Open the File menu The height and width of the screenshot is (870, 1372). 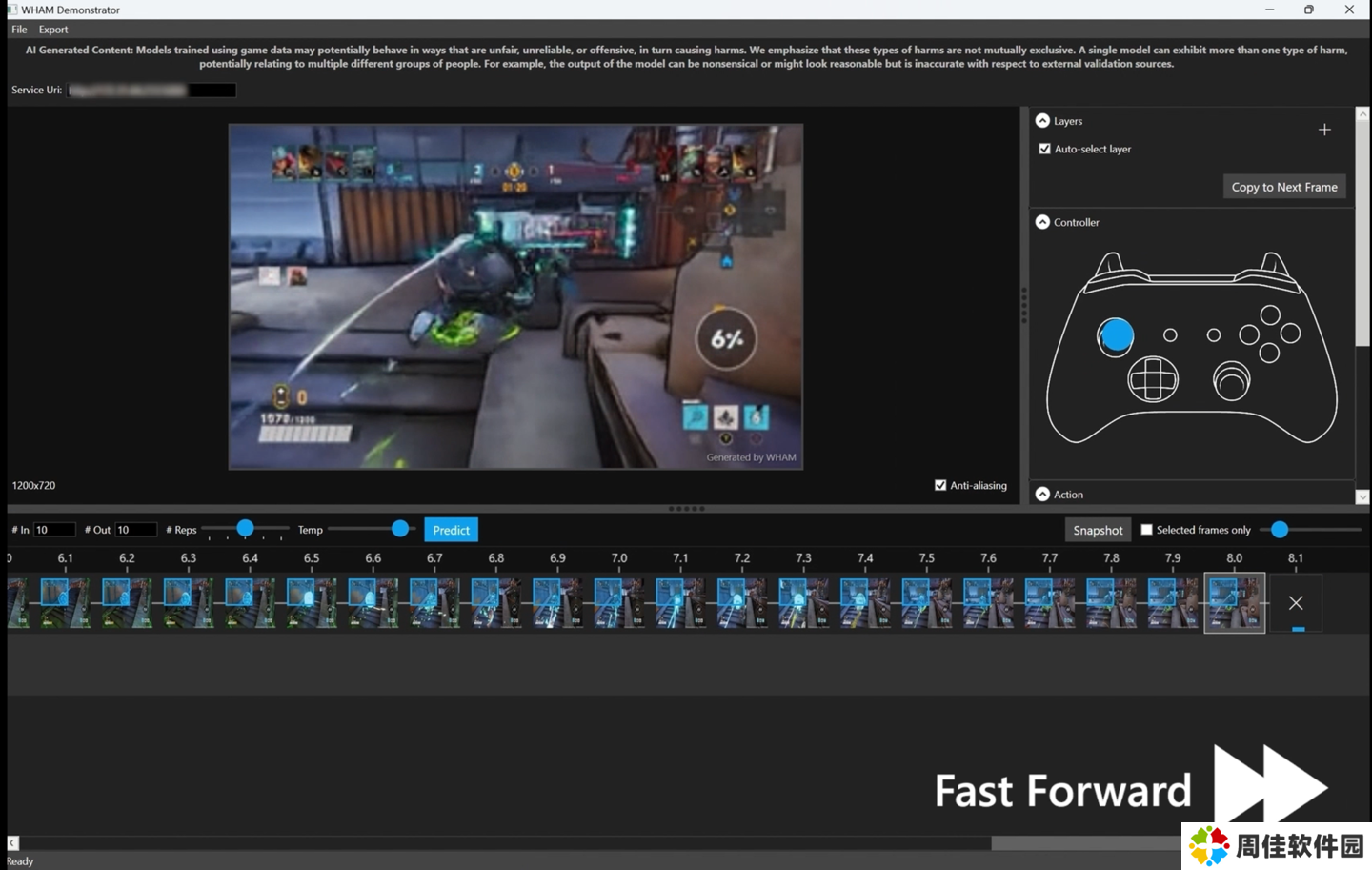[x=19, y=30]
